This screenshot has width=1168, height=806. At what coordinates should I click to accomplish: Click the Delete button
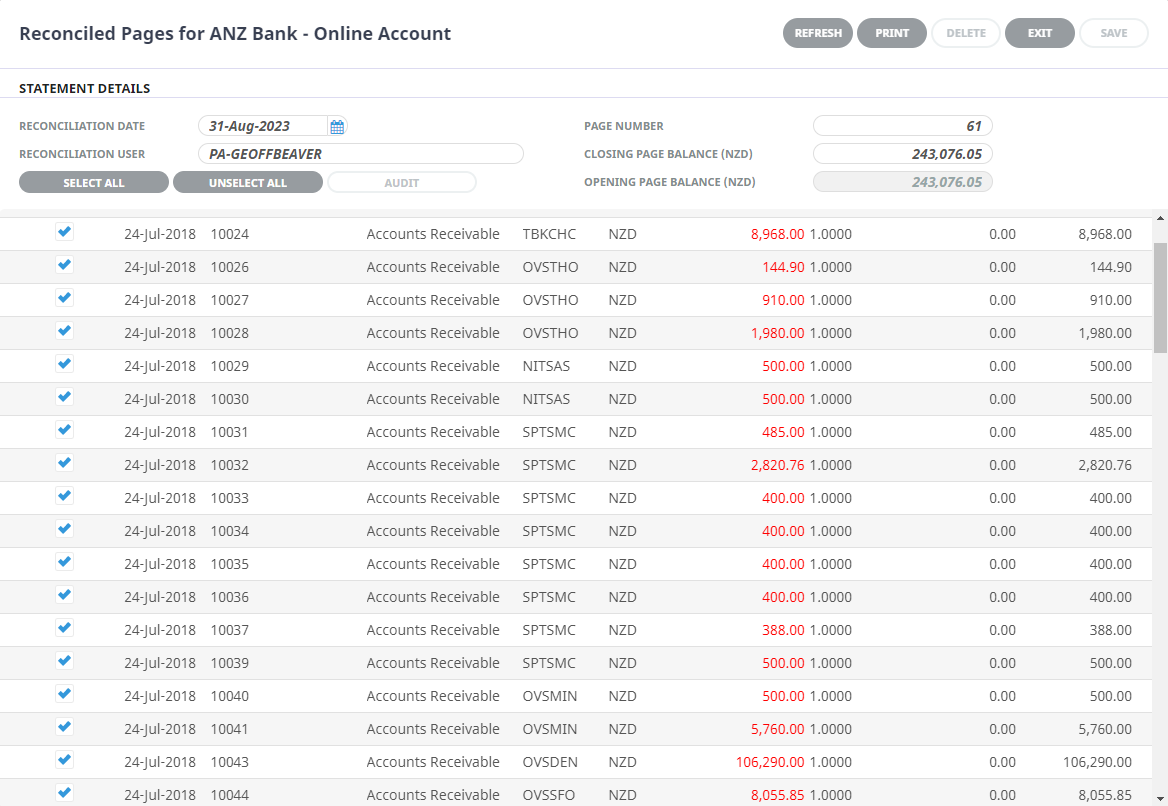pyautogui.click(x=966, y=33)
